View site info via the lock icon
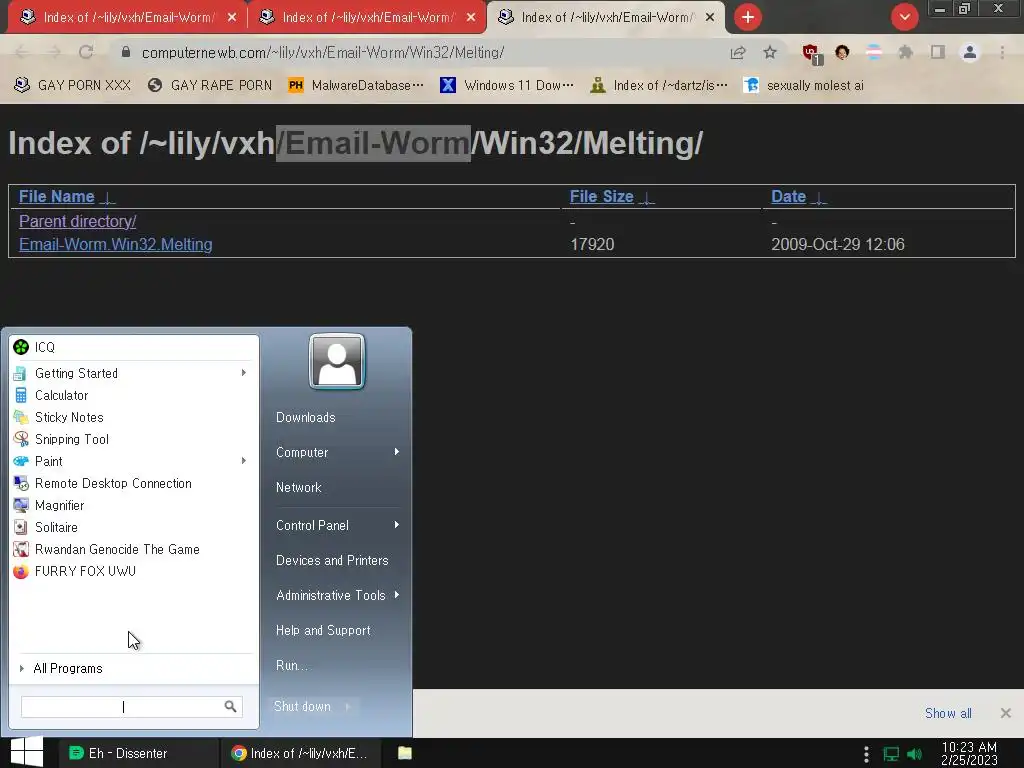 click(x=126, y=52)
